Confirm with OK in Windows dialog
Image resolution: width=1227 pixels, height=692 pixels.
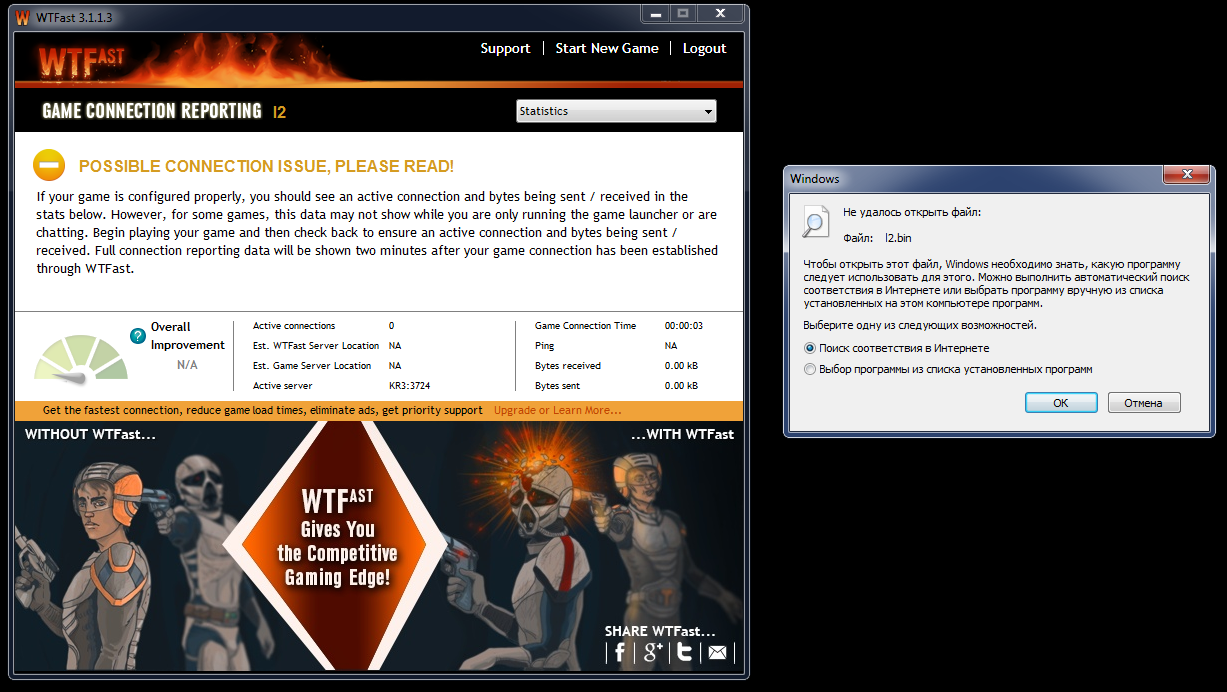(x=1061, y=403)
